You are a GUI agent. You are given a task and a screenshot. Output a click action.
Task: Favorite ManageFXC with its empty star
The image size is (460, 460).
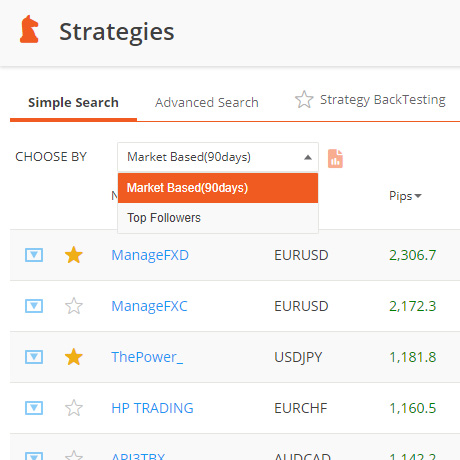click(73, 306)
